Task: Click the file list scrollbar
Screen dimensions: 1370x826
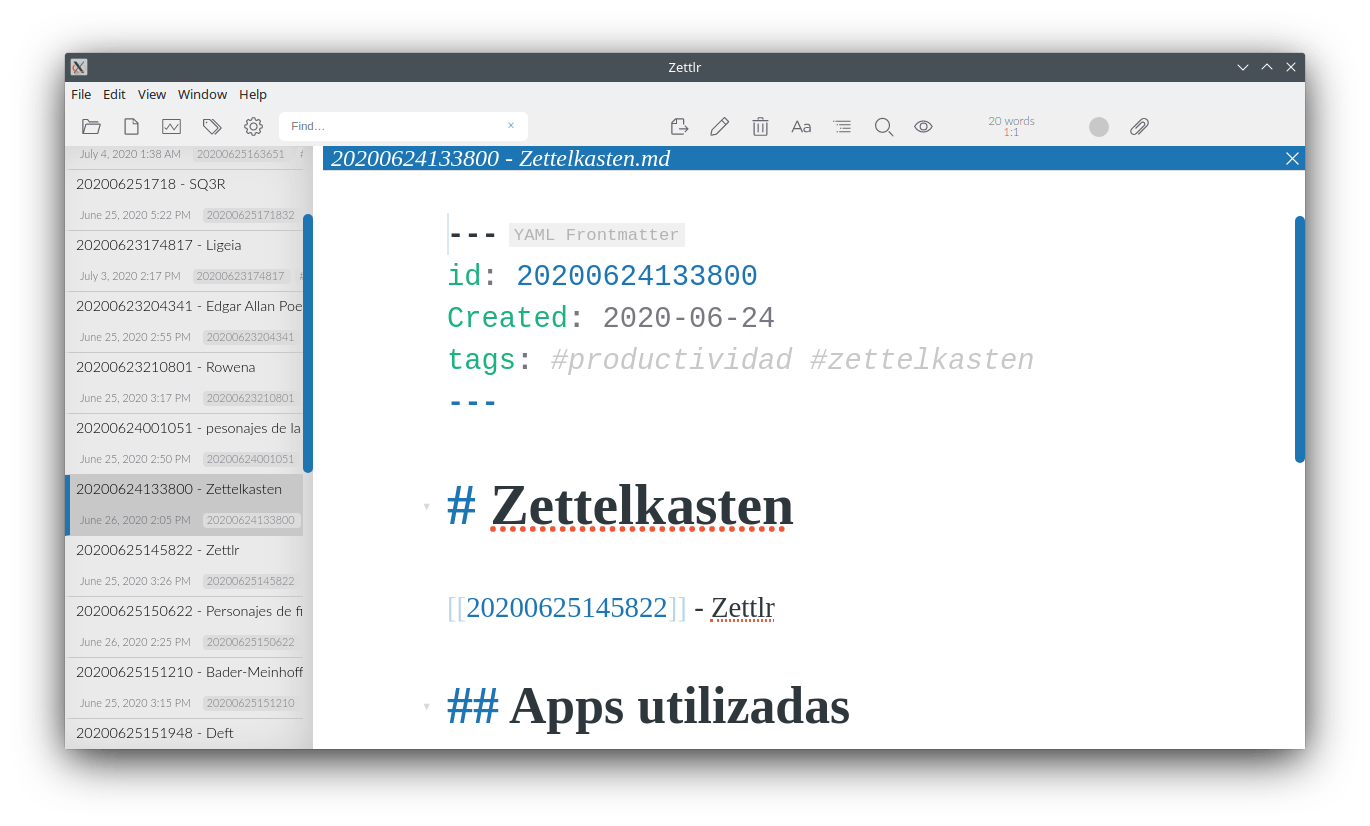Action: click(308, 343)
